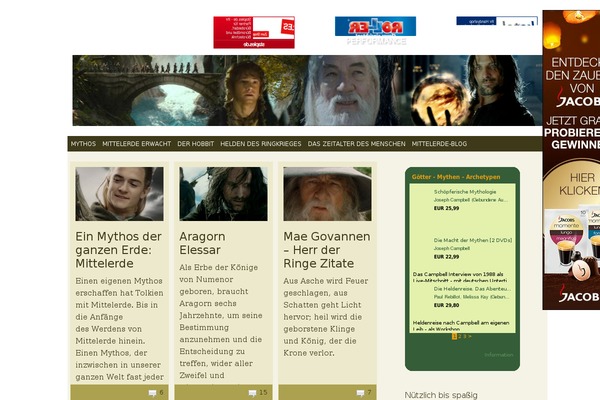Click the Lord of the Rings header banner

[307, 90]
